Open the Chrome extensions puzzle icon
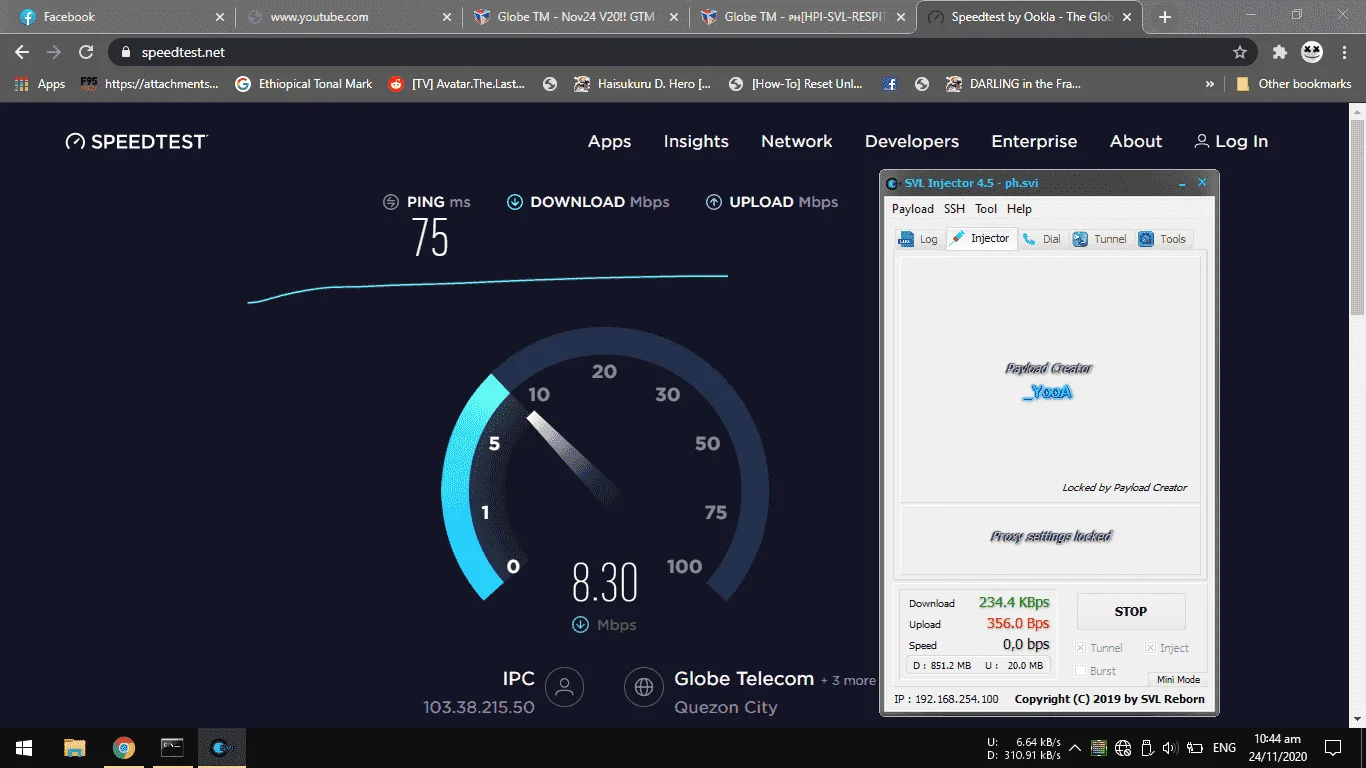This screenshot has height=768, width=1366. pos(1279,52)
